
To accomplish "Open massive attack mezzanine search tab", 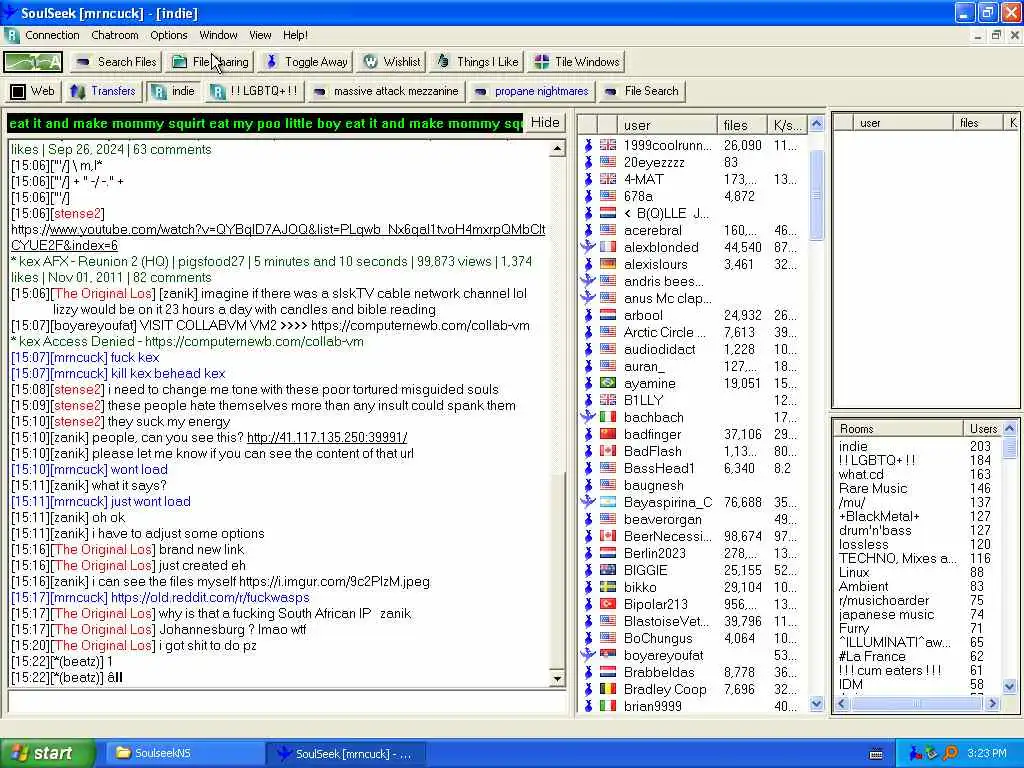I will (385, 91).
